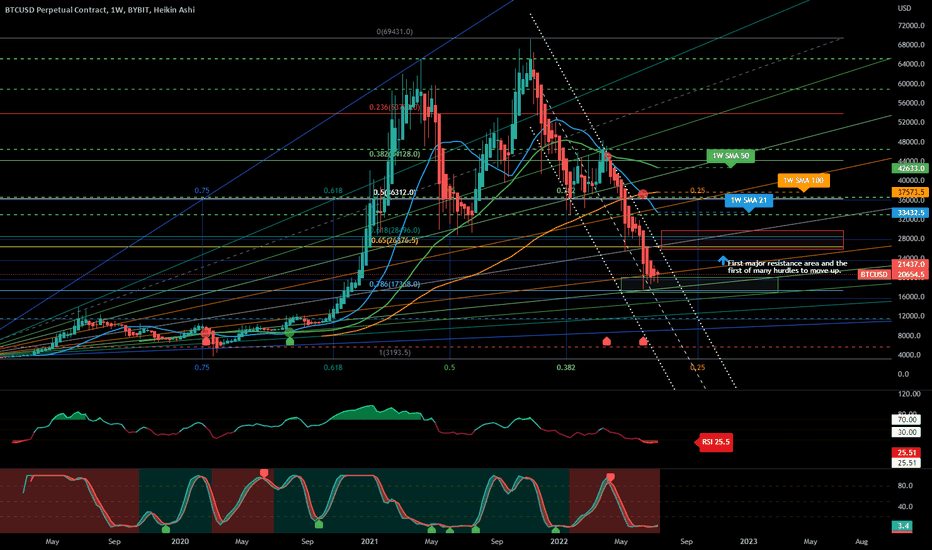932x550 pixels.
Task: Select the red resistance zone rectangle
Action: point(752,240)
